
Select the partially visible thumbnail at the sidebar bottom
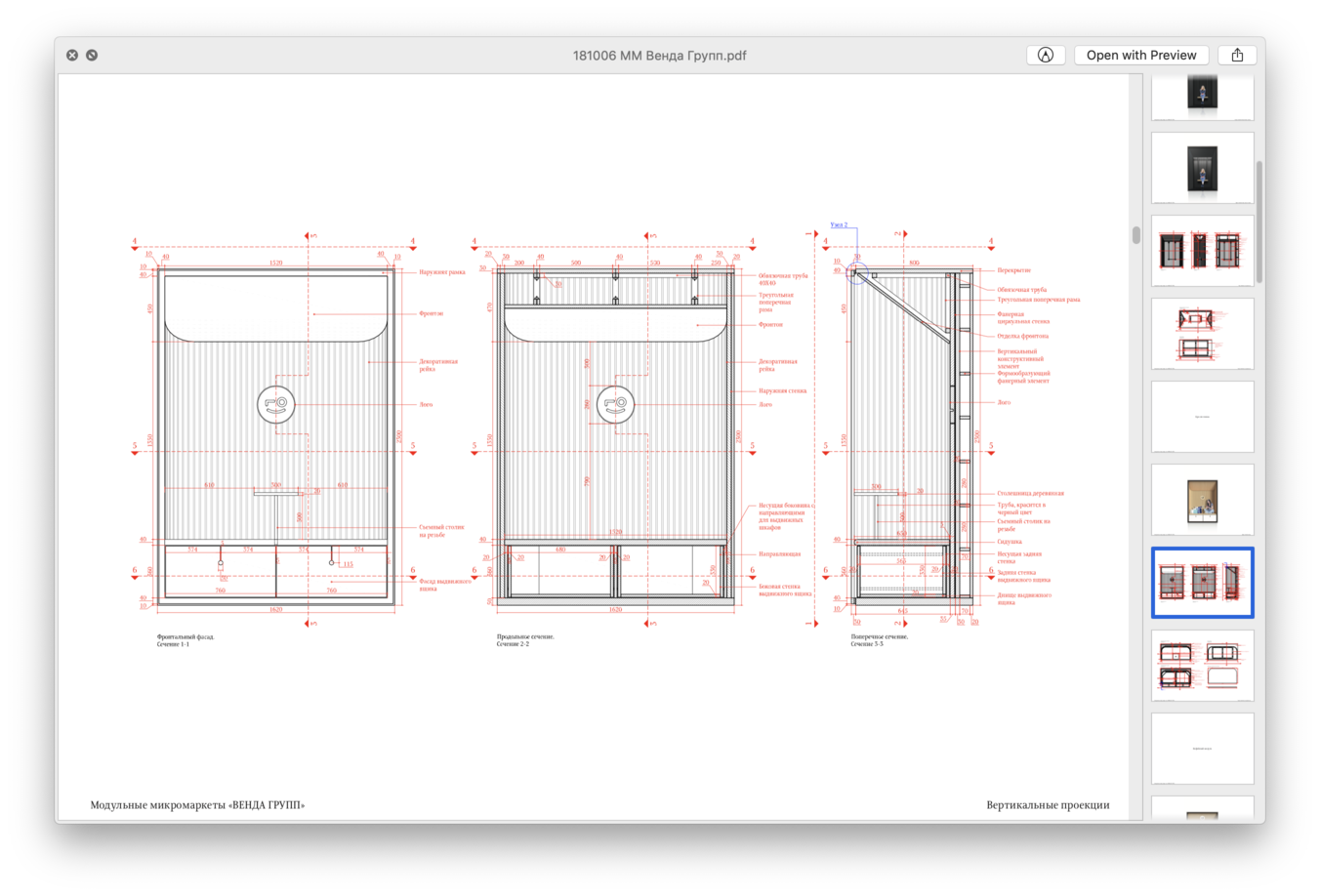click(1202, 809)
